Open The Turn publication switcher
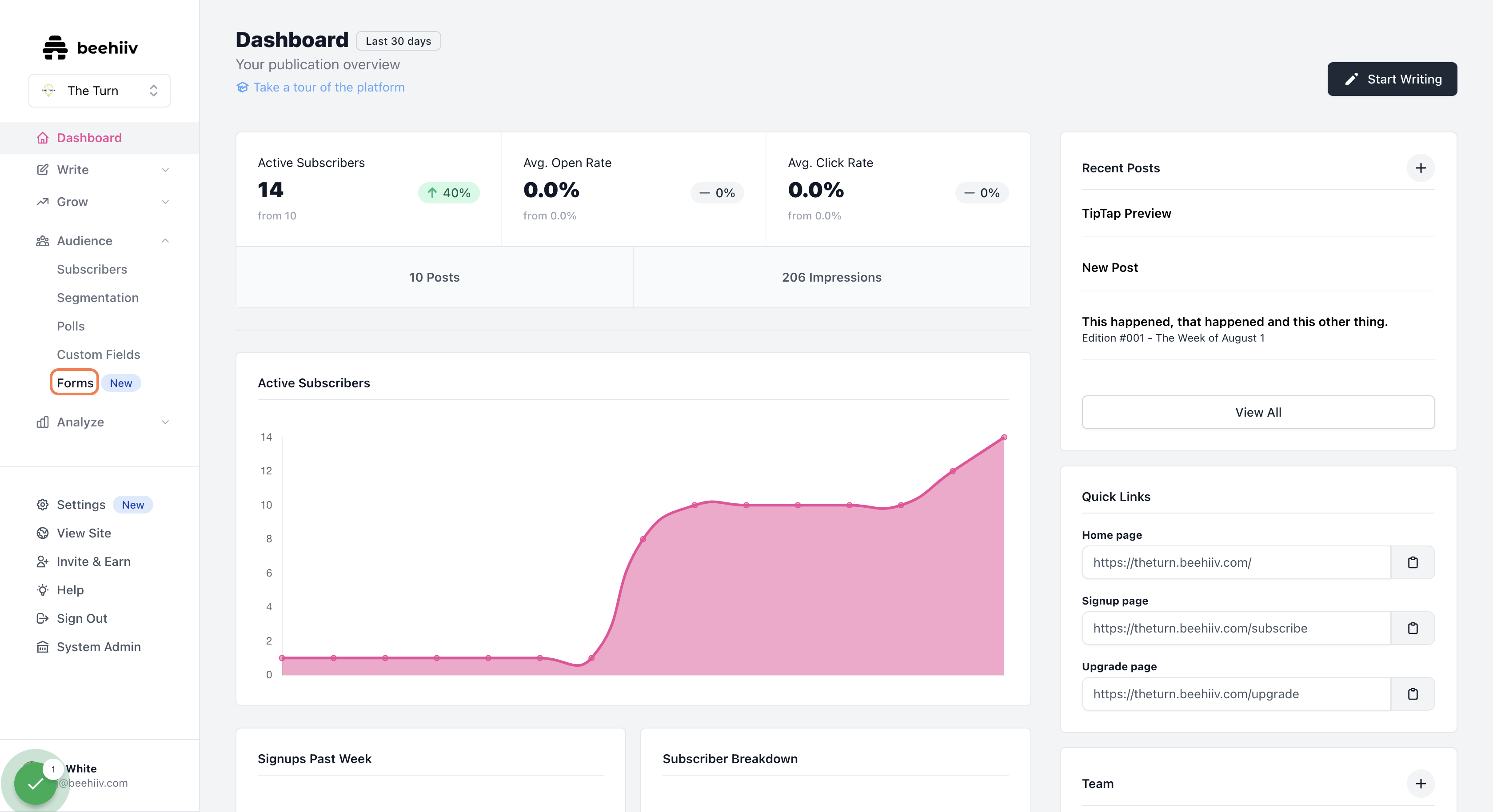The image size is (1493, 812). click(99, 91)
